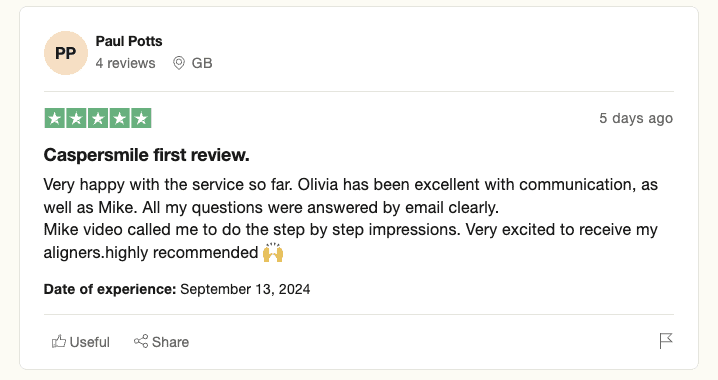Click the GB country label
Image resolution: width=718 pixels, height=380 pixels.
tap(202, 63)
